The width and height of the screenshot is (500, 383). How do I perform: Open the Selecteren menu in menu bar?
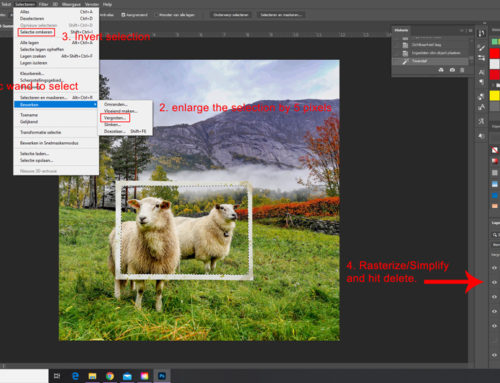tap(25, 4)
